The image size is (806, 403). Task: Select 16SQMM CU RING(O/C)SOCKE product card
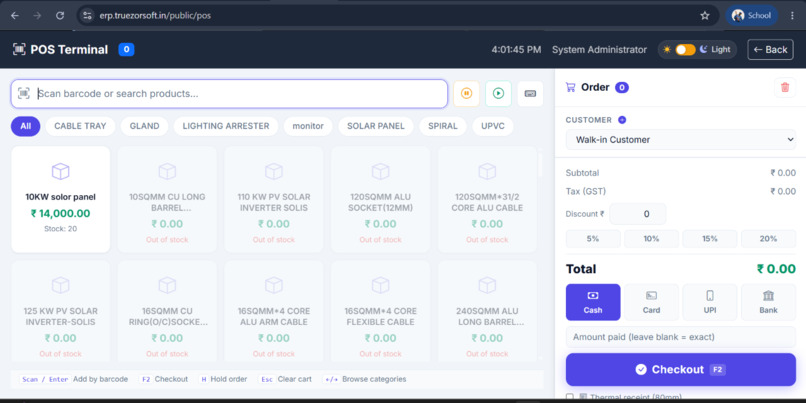click(167, 311)
